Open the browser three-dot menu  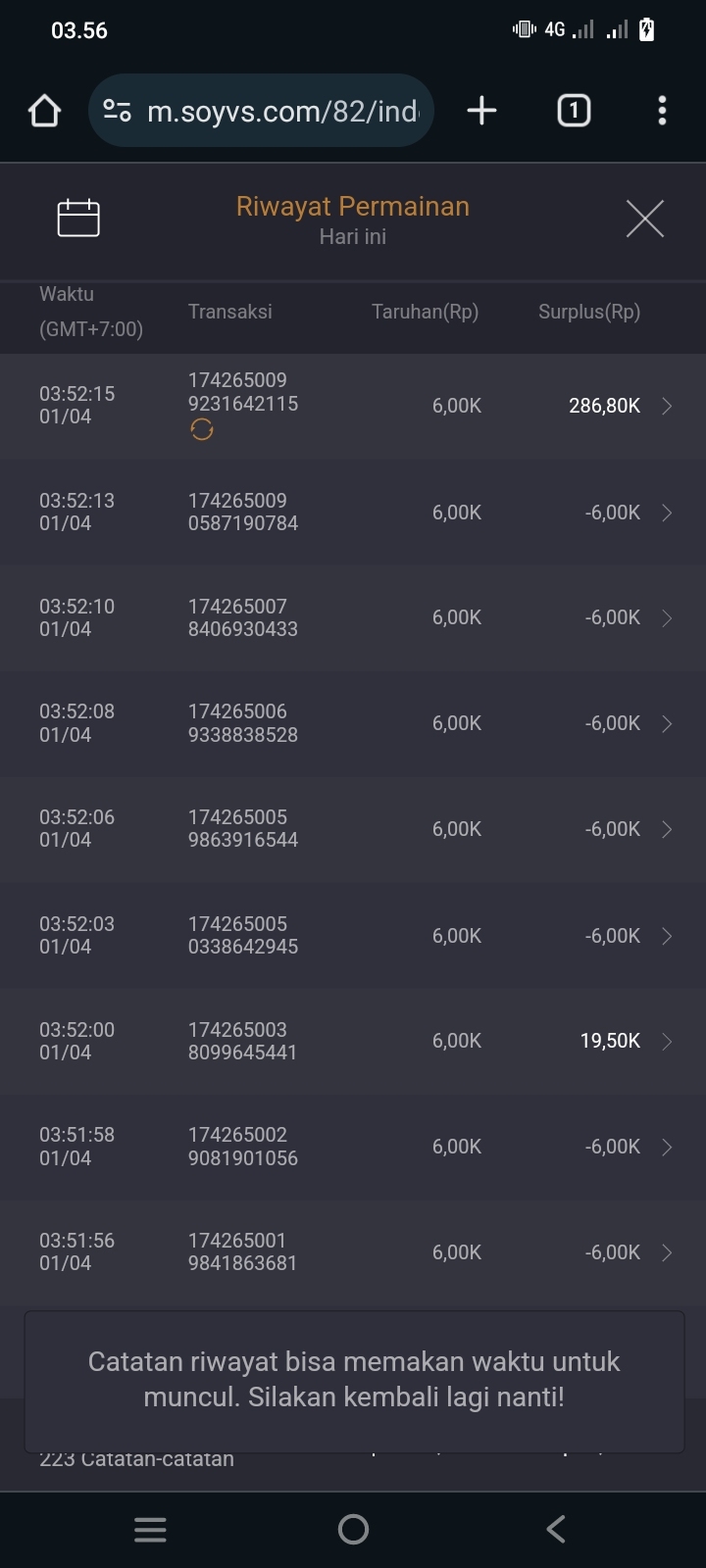point(662,111)
